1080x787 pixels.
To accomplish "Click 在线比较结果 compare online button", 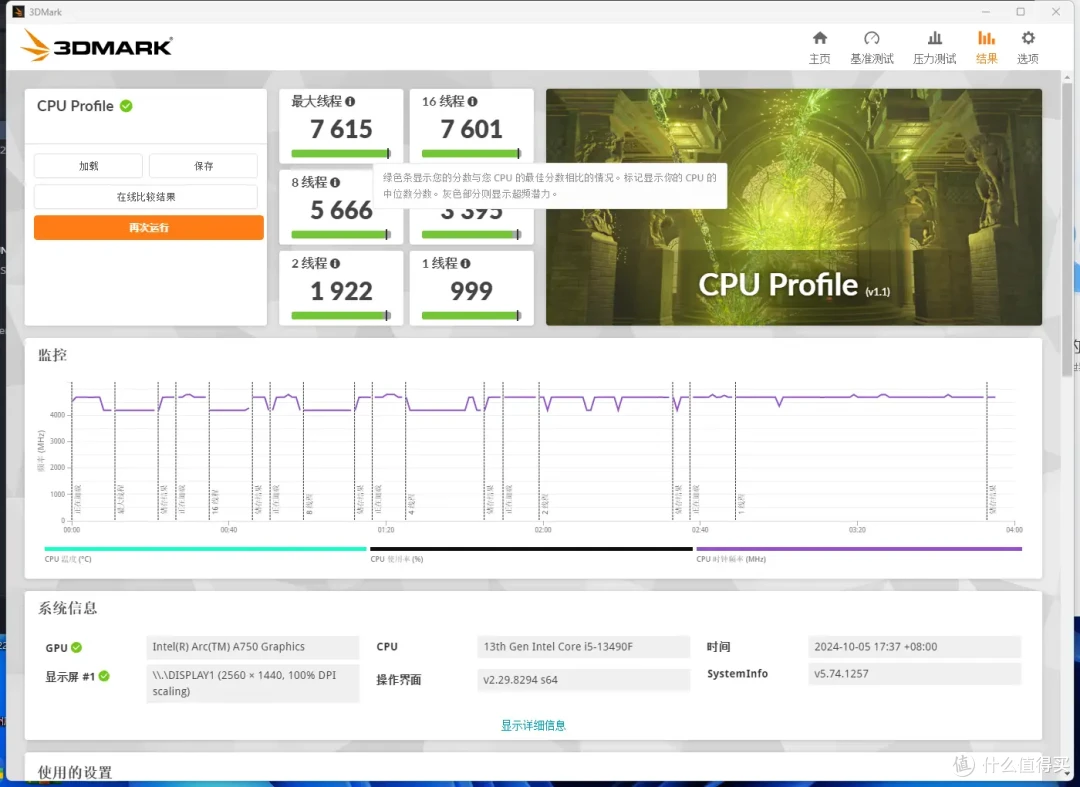I will 145,197.
